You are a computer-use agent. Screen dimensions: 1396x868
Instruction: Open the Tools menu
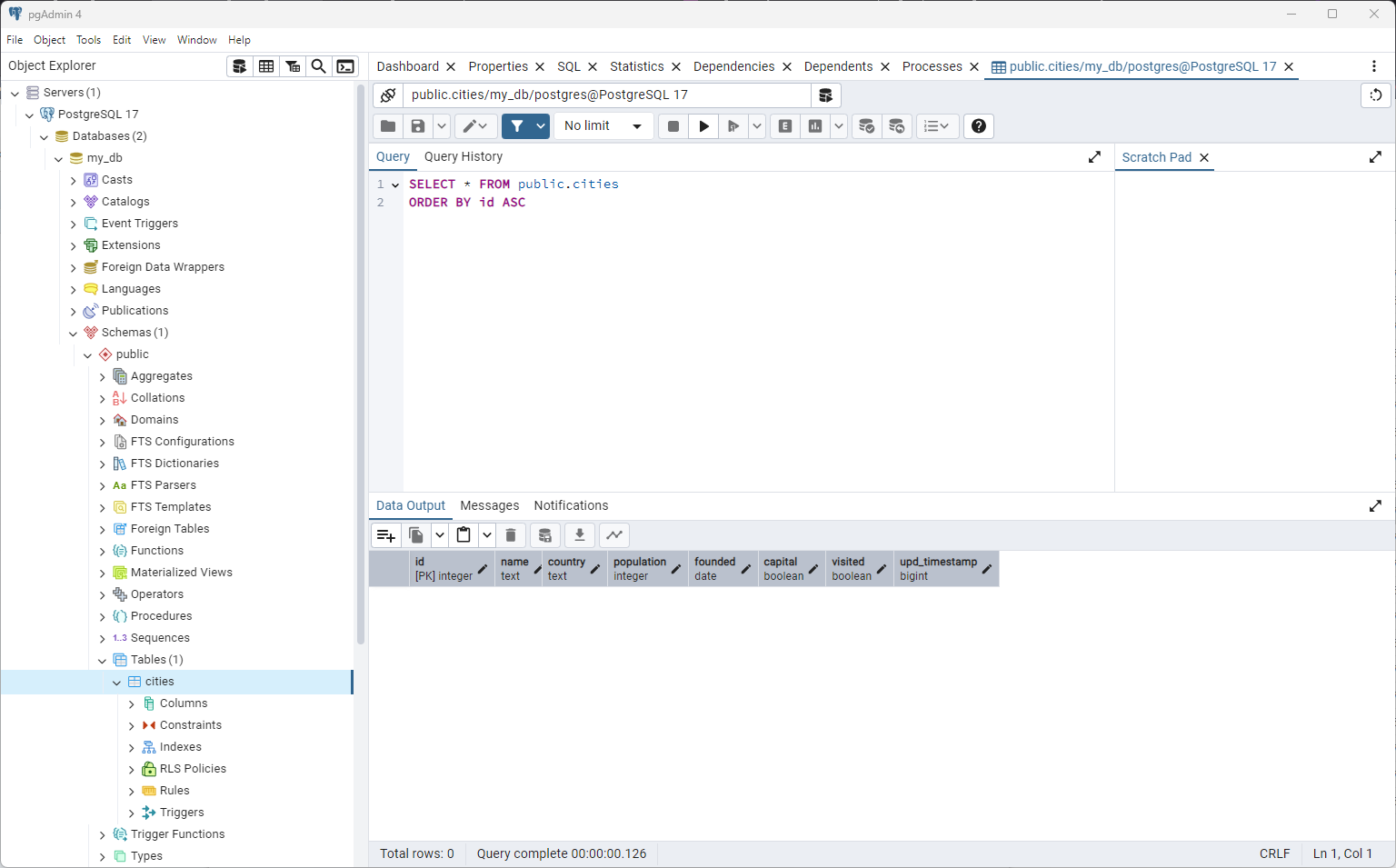pyautogui.click(x=89, y=40)
